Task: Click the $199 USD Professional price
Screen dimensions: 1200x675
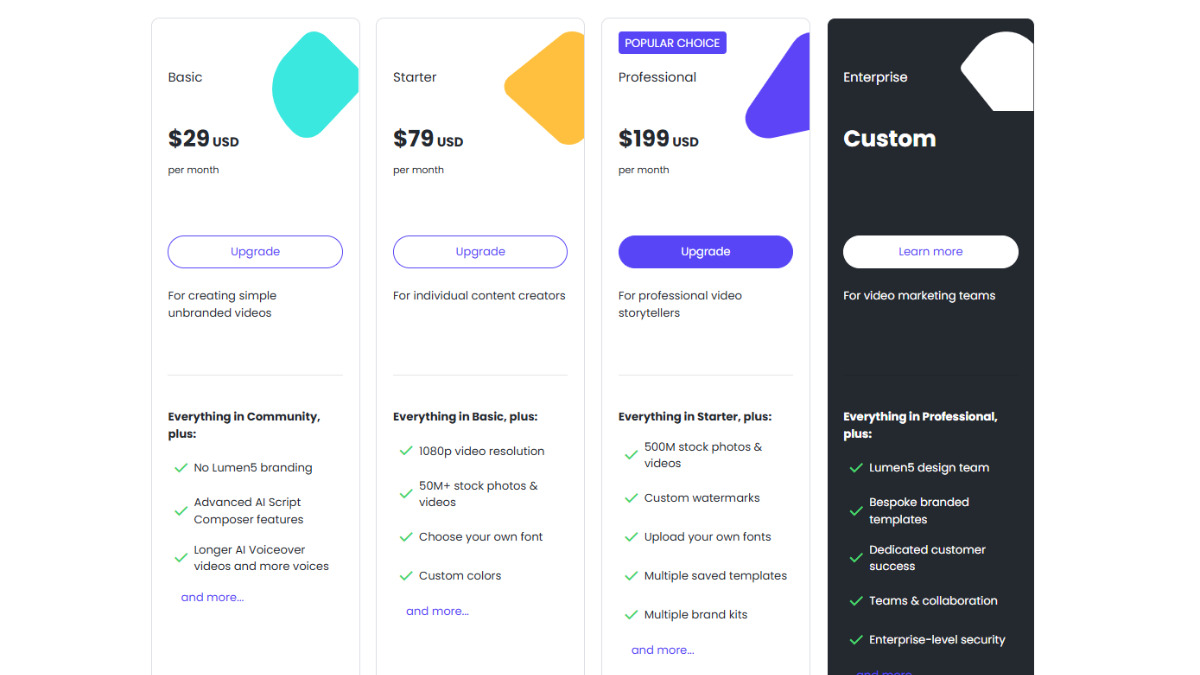Action: click(658, 139)
